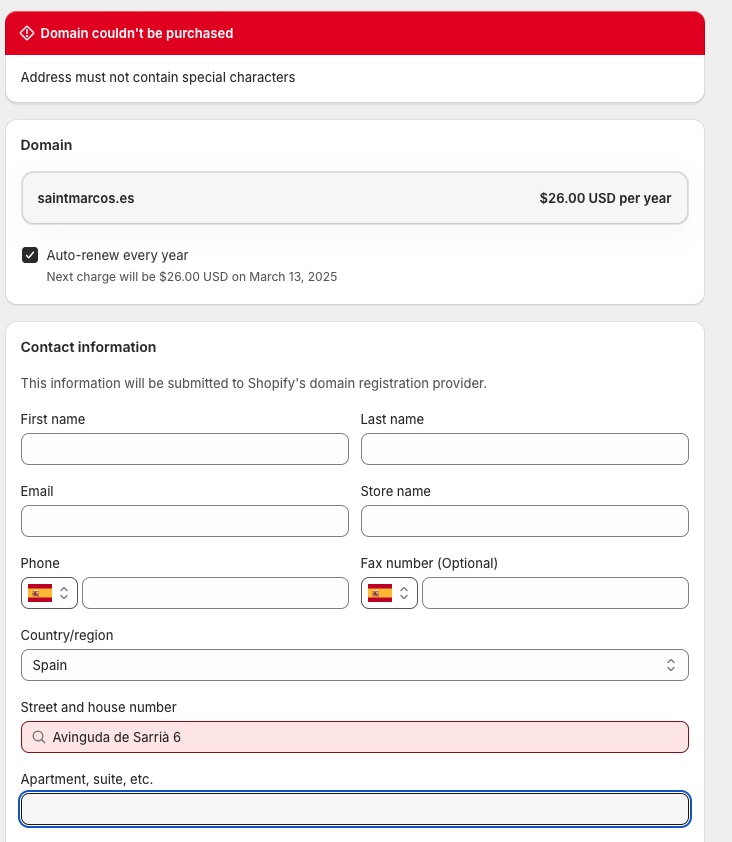This screenshot has height=842, width=732.
Task: Click the Domain couldn't be purchased banner
Action: [x=354, y=33]
